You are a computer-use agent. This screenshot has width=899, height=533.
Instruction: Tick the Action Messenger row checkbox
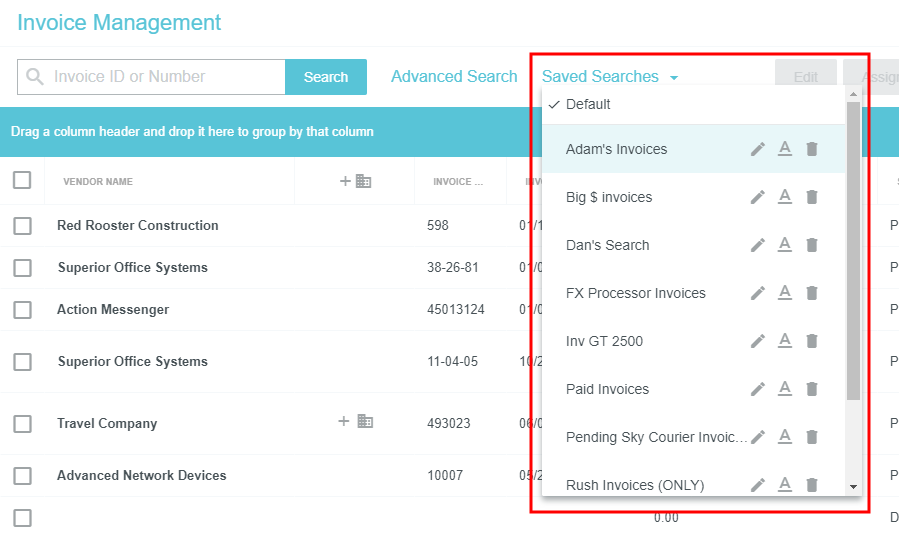(22, 310)
